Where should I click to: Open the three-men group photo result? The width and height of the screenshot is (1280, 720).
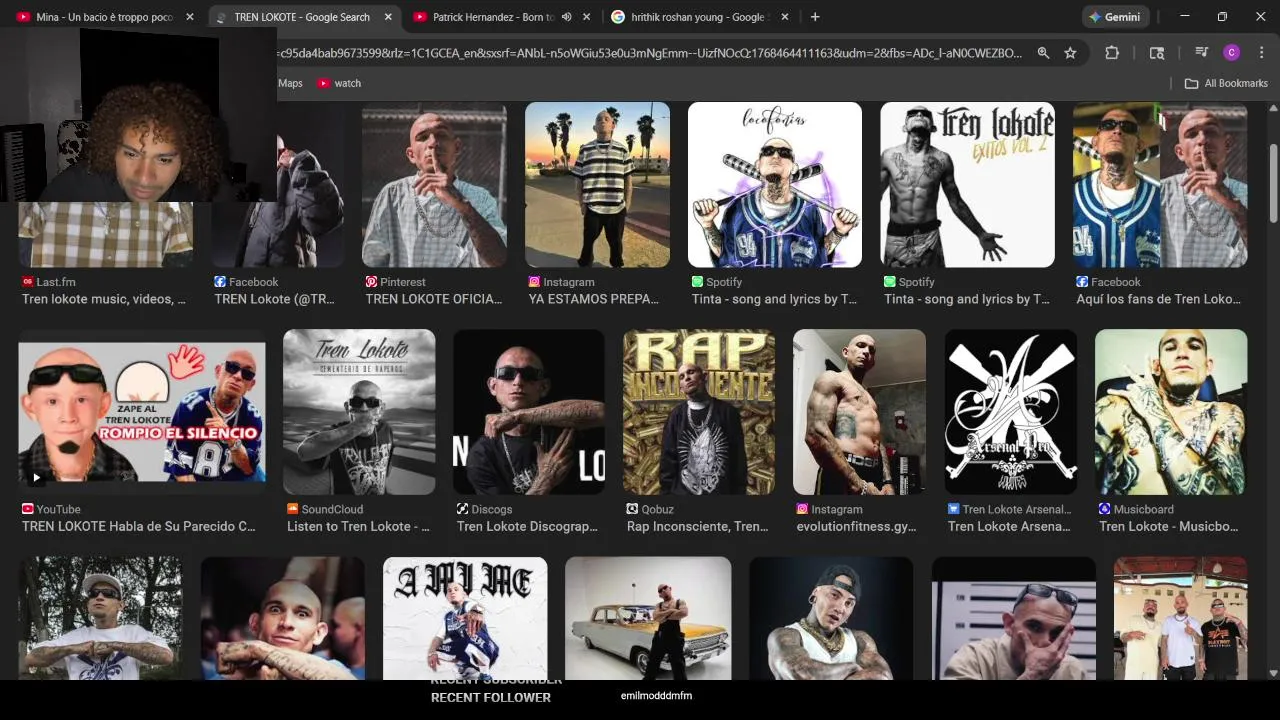[x=1180, y=618]
